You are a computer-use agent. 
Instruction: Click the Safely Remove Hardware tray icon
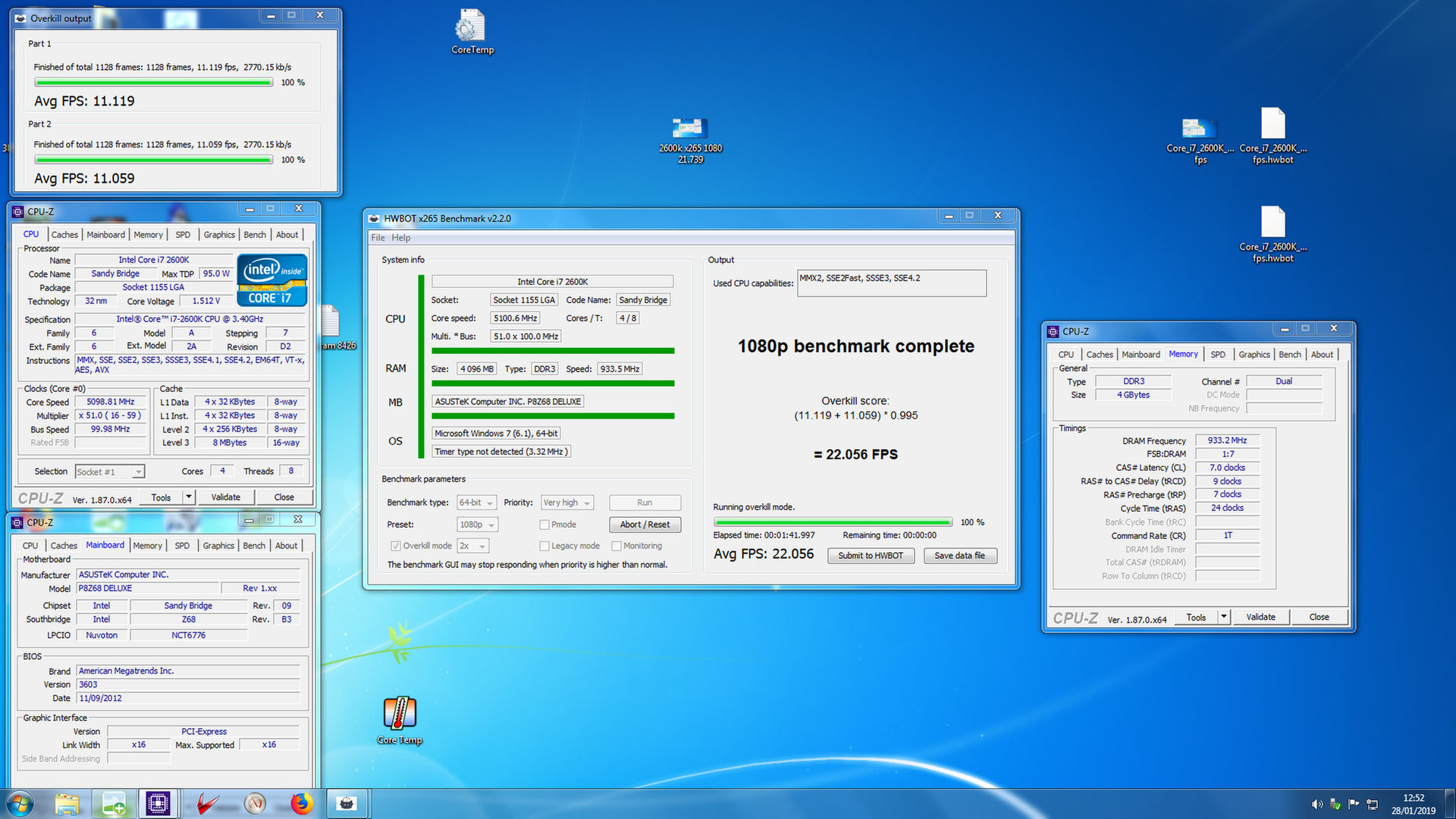[x=1335, y=804]
